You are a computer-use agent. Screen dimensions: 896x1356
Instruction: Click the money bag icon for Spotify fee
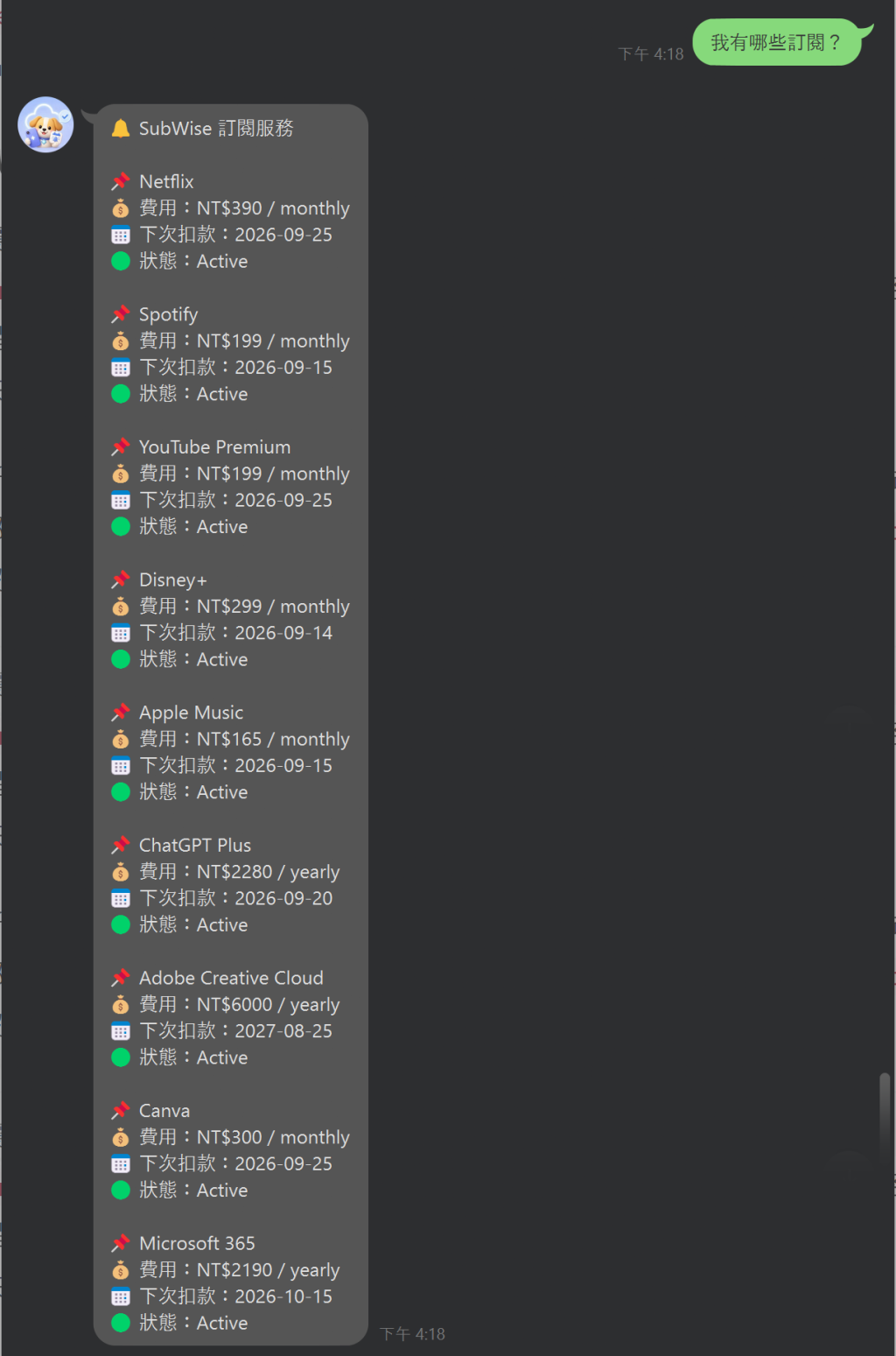[121, 341]
